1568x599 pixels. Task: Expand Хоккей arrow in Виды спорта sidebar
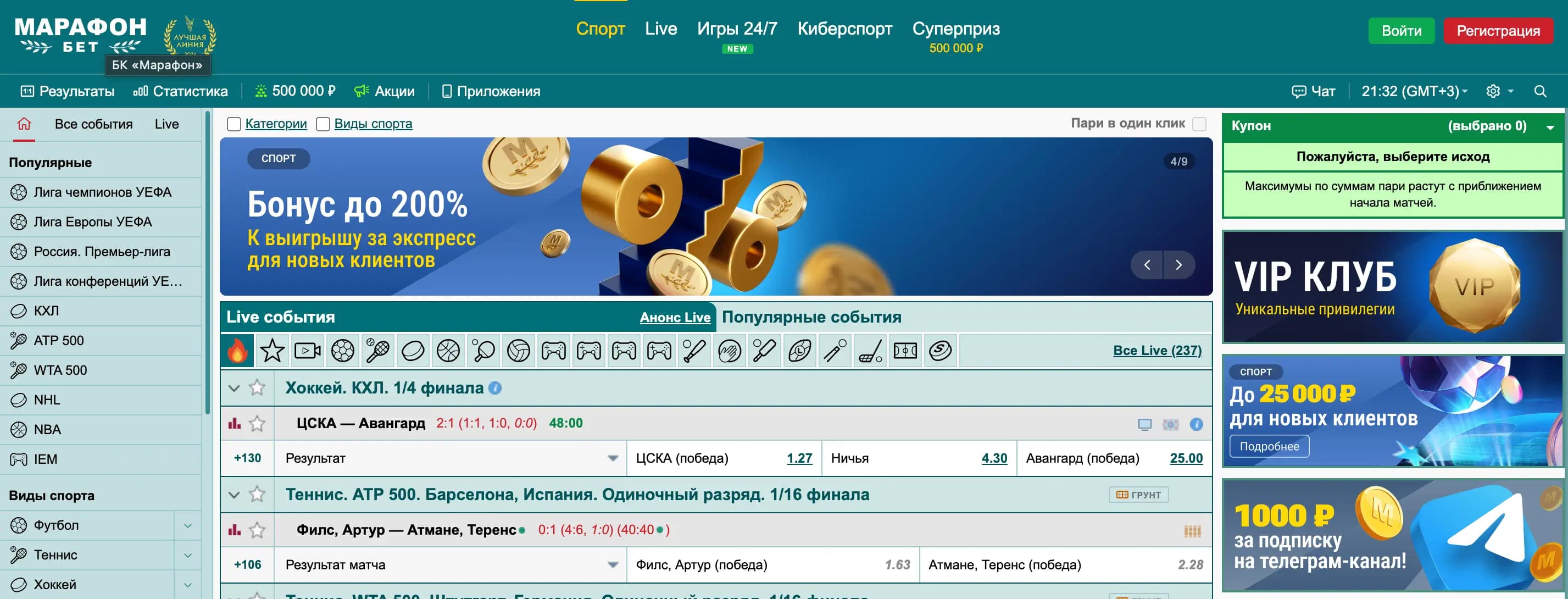click(x=188, y=585)
